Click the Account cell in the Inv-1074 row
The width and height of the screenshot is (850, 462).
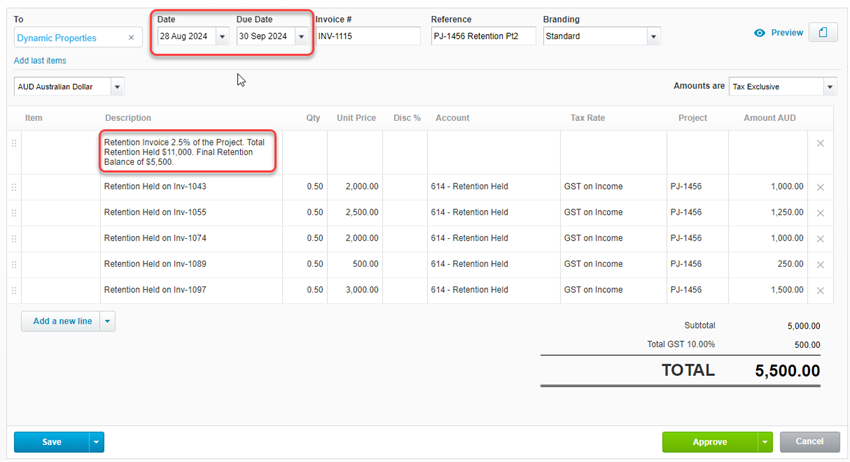pos(494,238)
